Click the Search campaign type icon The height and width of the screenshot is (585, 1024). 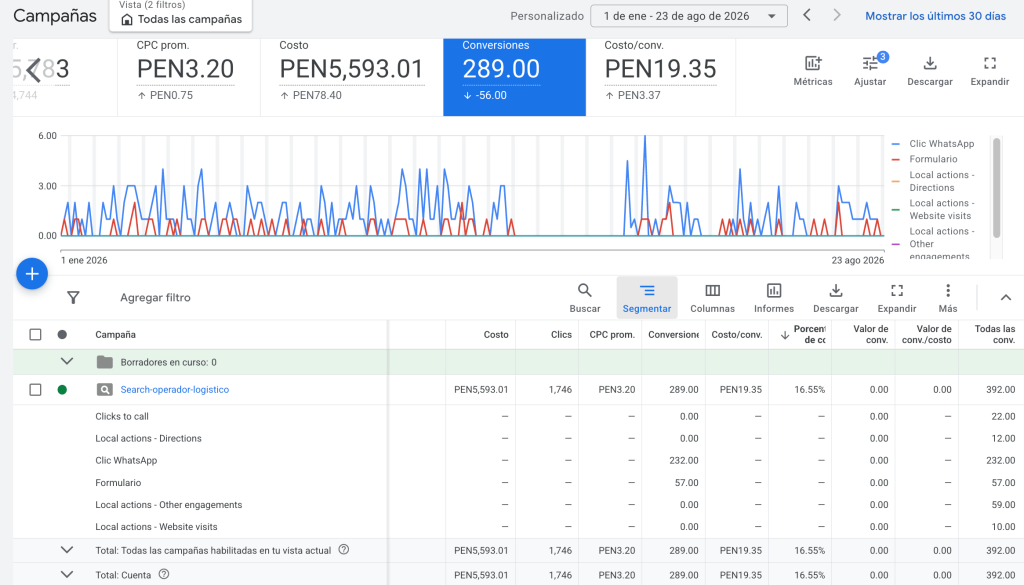104,390
